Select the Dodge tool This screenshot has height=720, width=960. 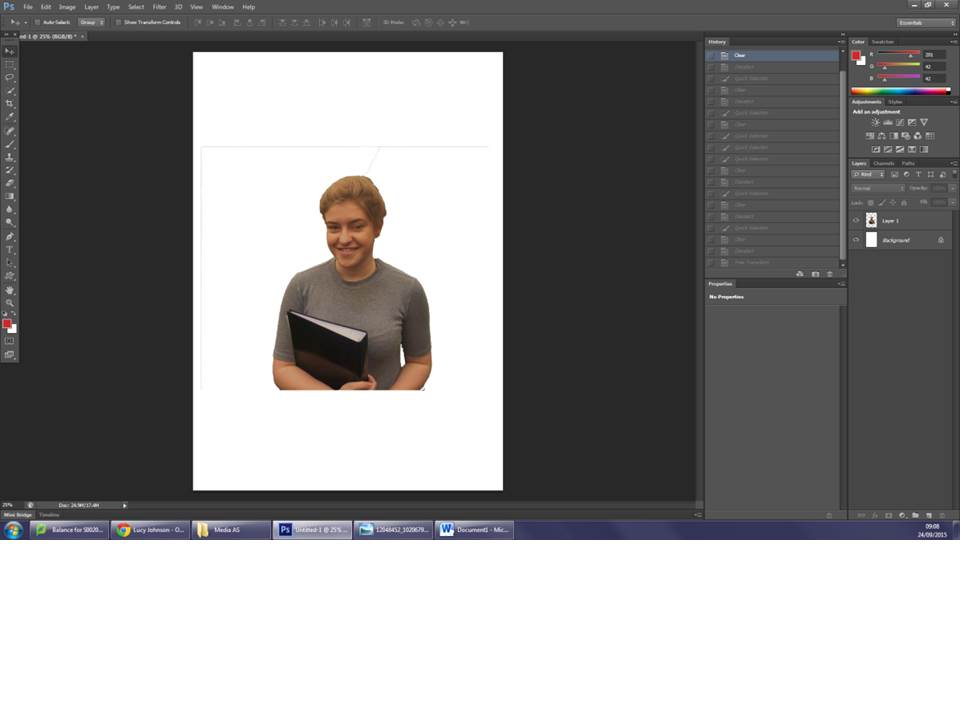point(9,223)
